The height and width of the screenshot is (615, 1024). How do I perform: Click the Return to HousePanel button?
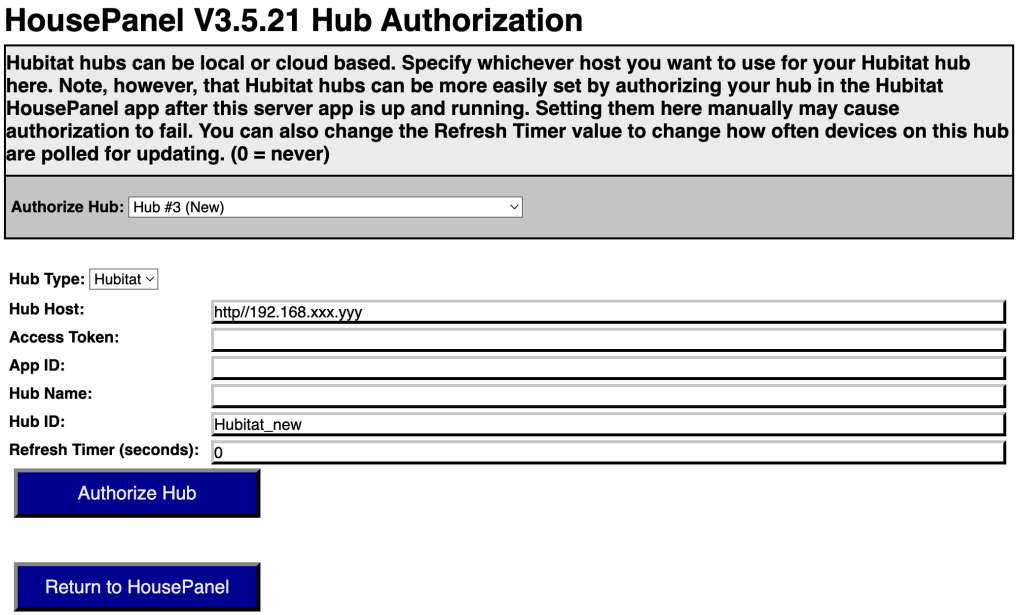pos(137,587)
